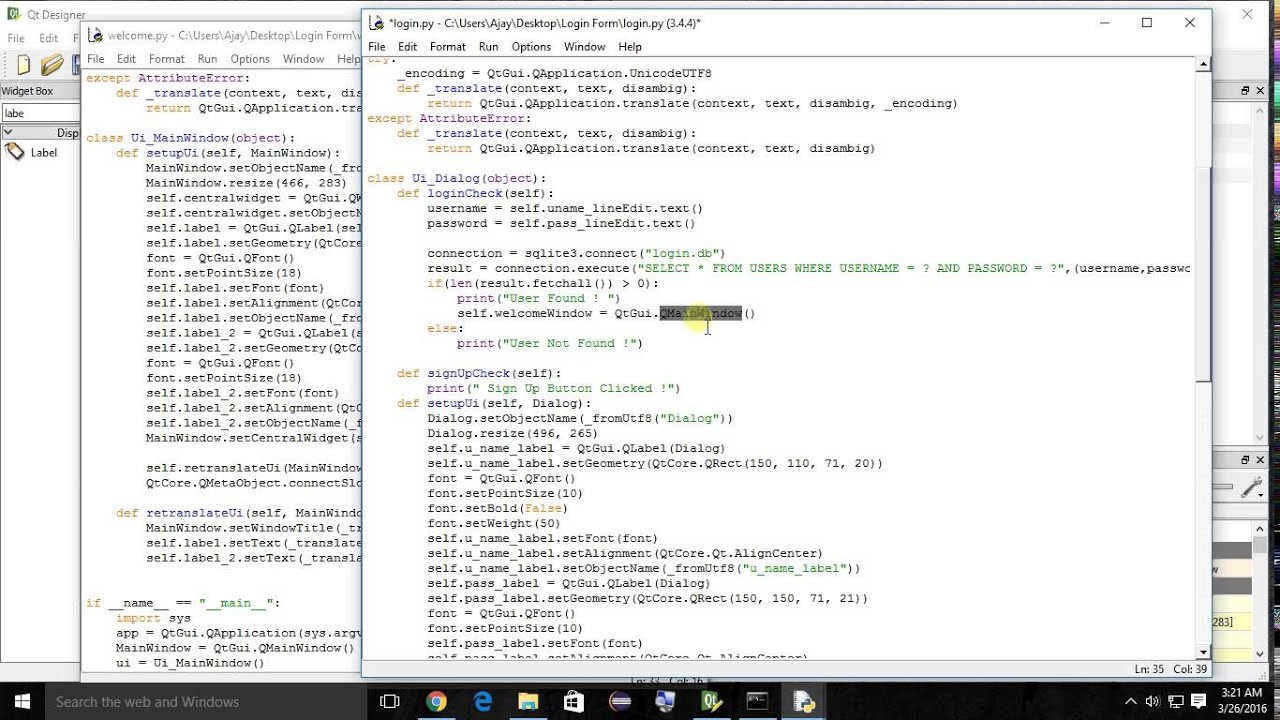Open Edit menu in login.py window
This screenshot has width=1280, height=720.
click(407, 47)
